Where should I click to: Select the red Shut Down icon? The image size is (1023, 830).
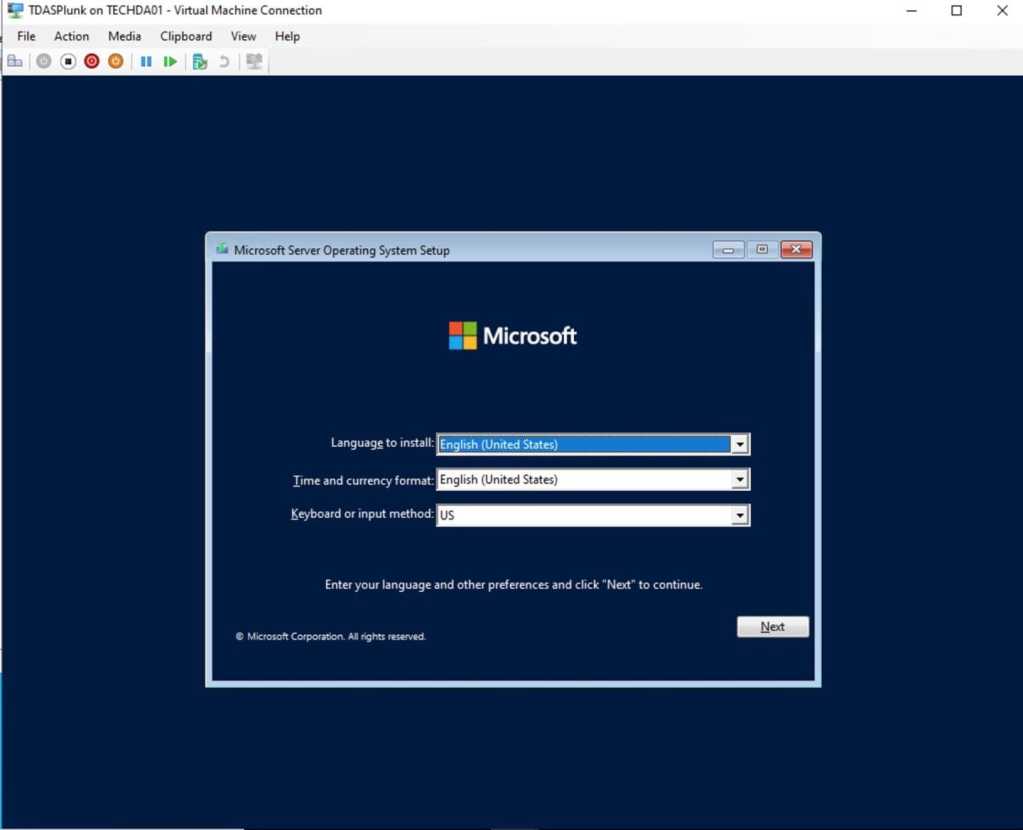click(x=91, y=61)
